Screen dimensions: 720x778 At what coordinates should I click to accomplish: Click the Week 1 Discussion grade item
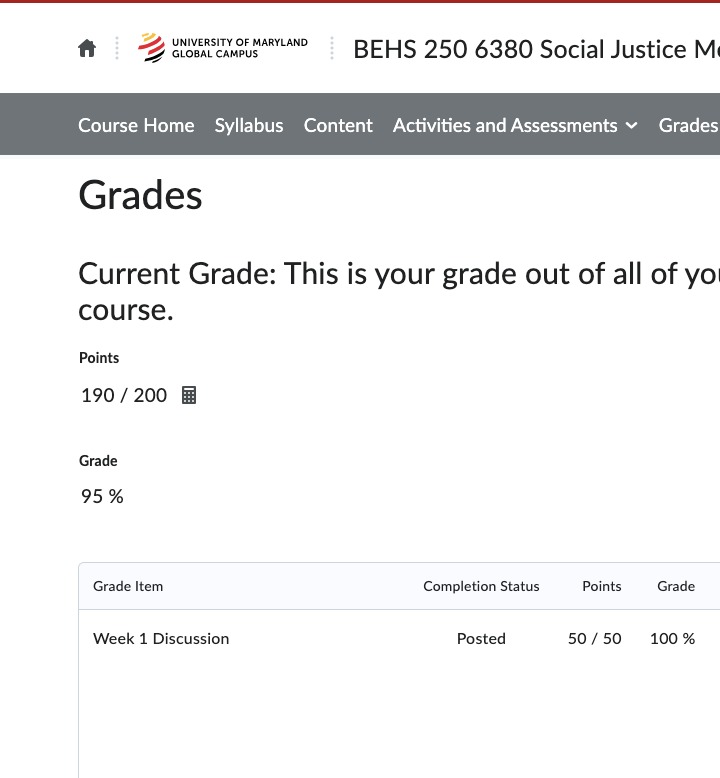[161, 638]
